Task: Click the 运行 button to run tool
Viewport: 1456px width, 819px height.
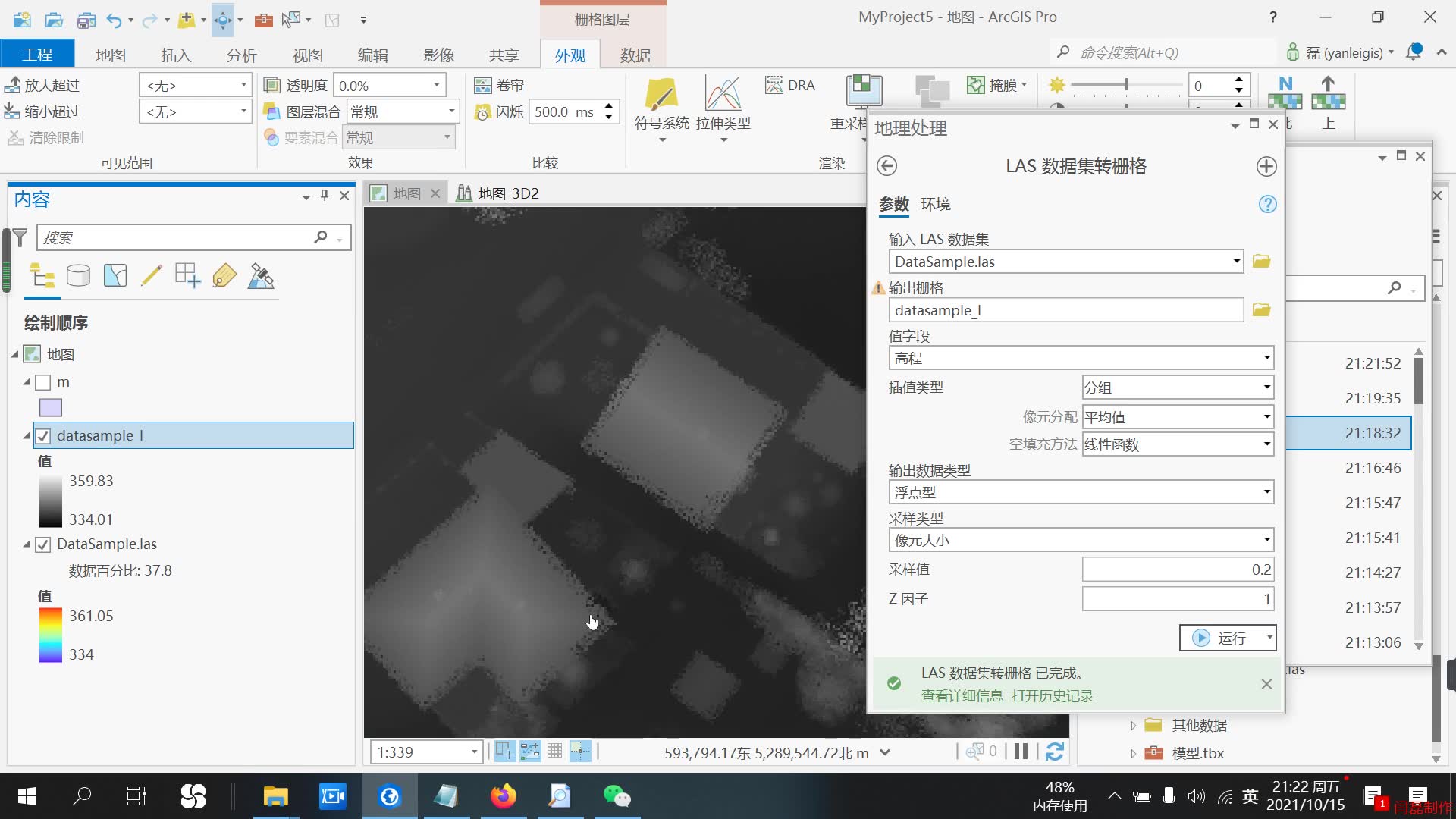Action: coord(1222,638)
